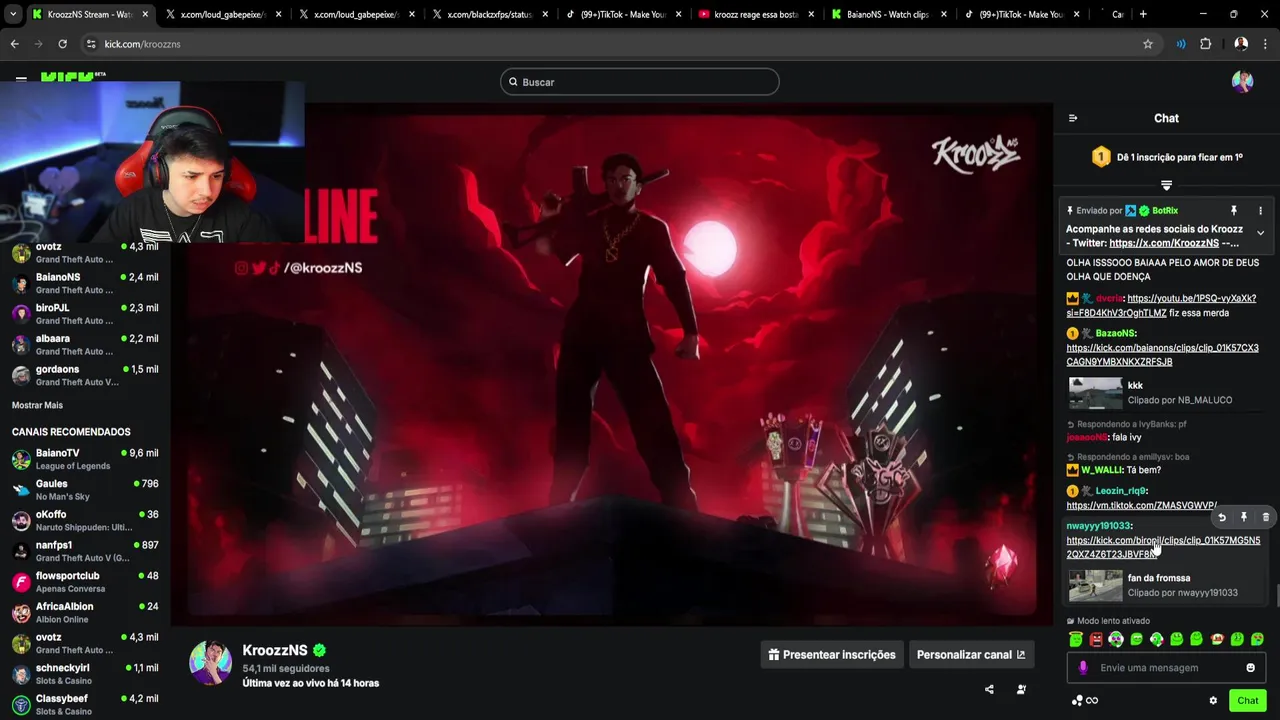Viewport: 1280px width, 720px height.
Task: Switch to the 'kroozz reage essa bosta' YouTube tab
Action: pos(755,14)
